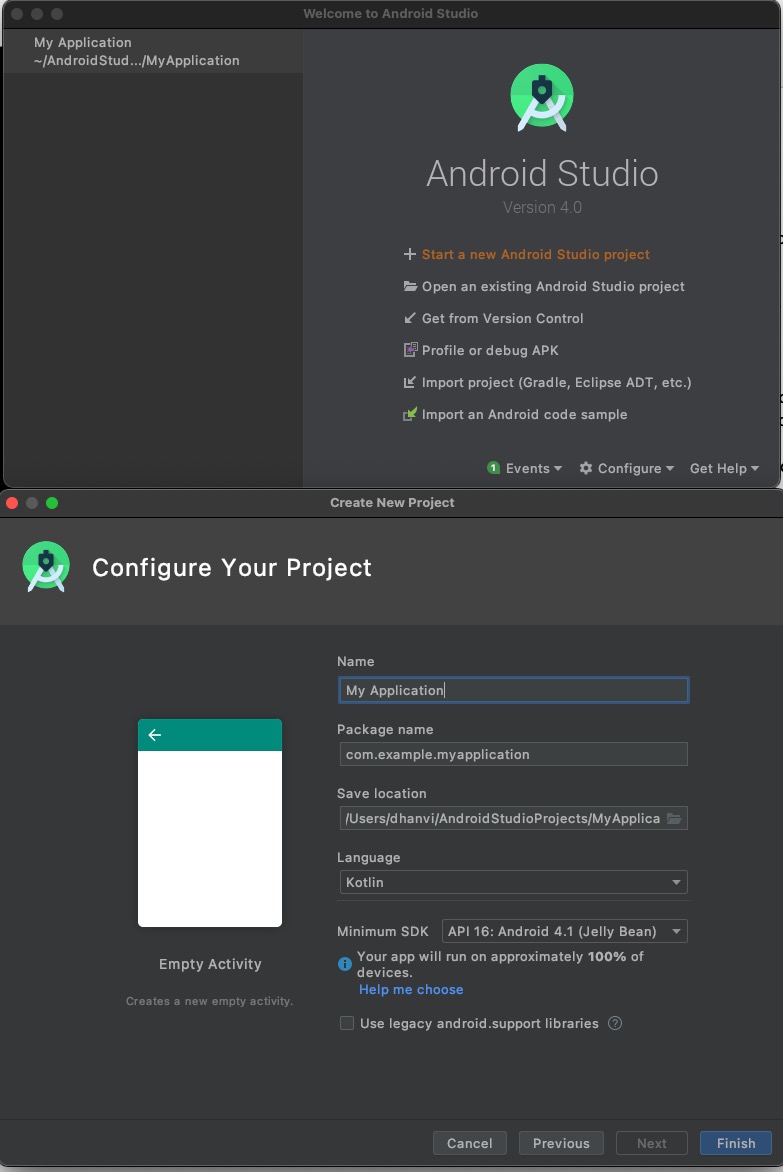Open an existing Android Studio project

[x=552, y=286]
